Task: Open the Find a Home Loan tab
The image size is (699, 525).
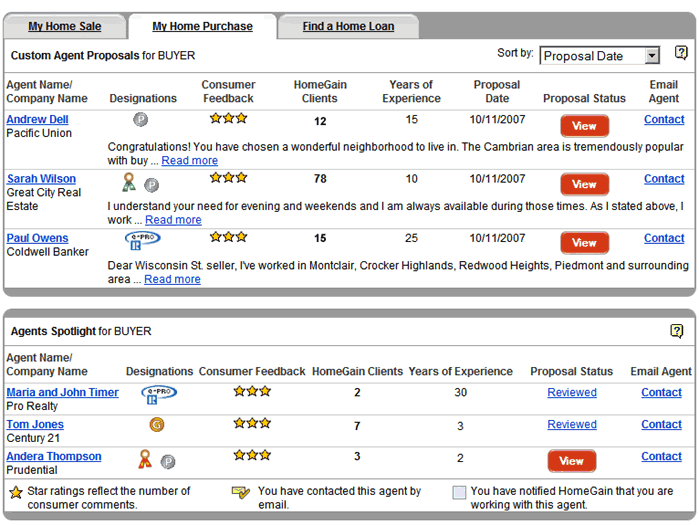Action: click(x=348, y=27)
